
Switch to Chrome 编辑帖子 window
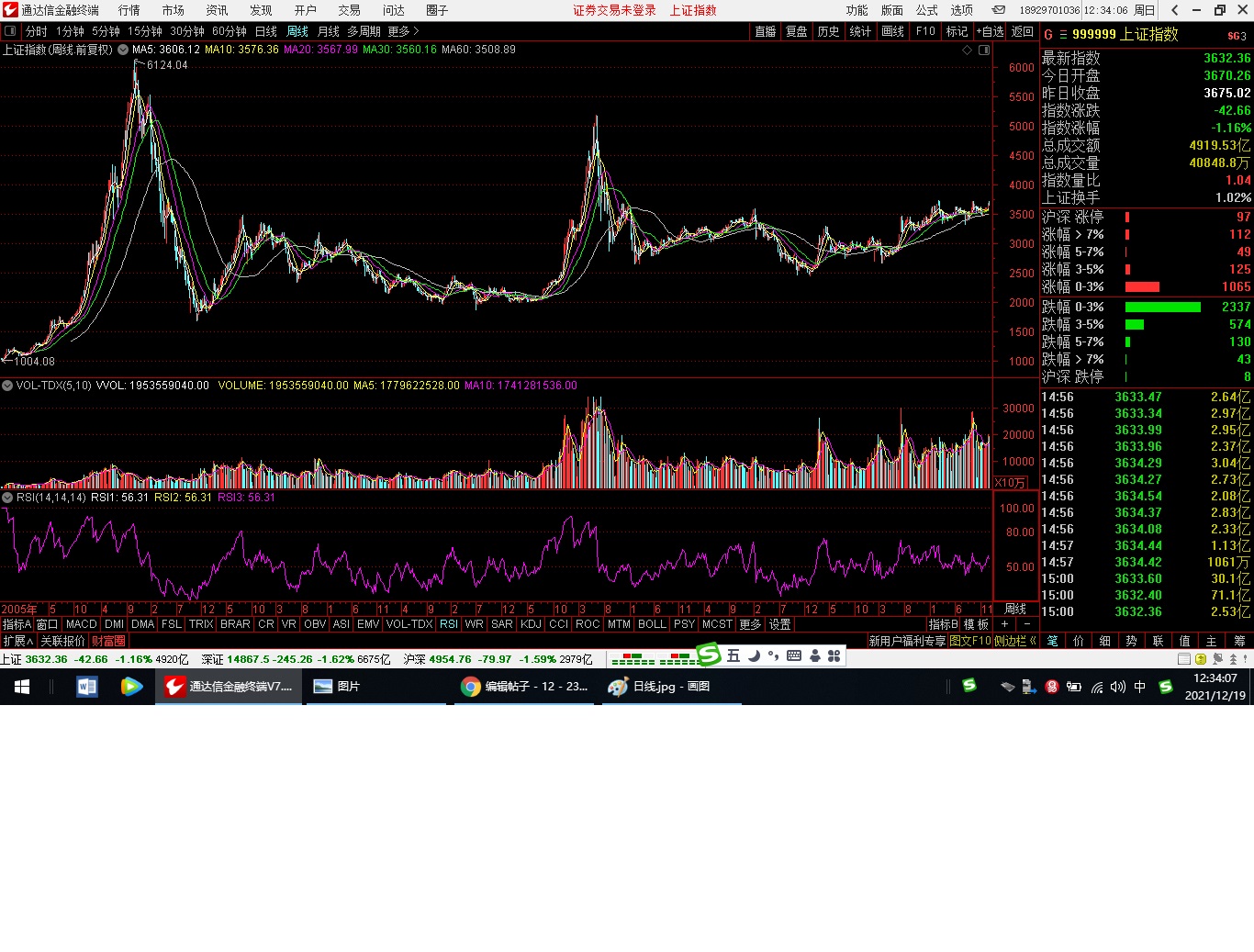(x=524, y=687)
